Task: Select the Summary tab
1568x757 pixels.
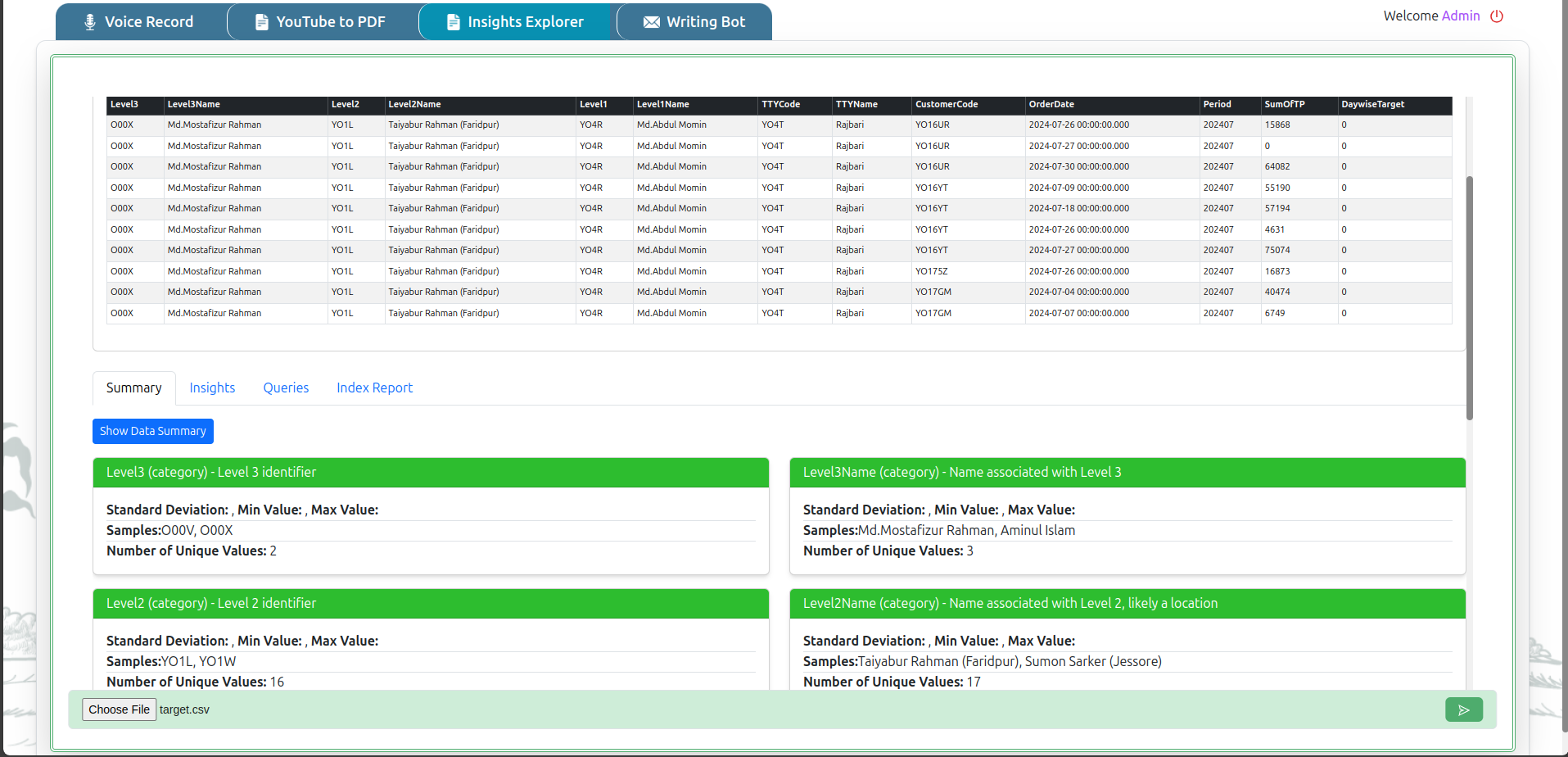Action: (x=133, y=388)
